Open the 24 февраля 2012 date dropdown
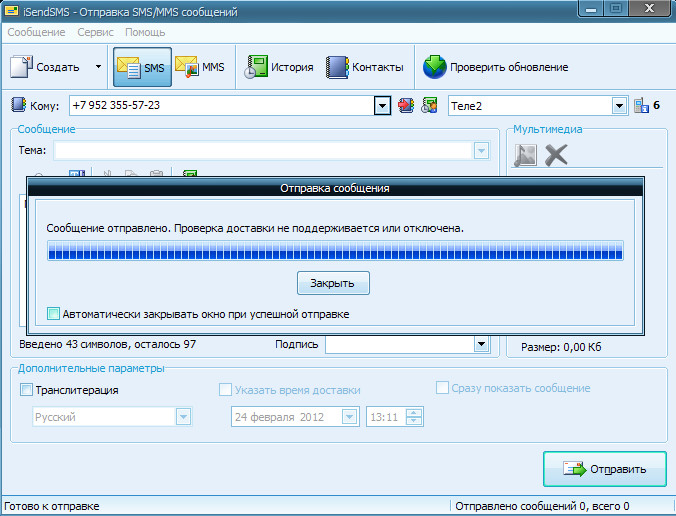Viewport: 676px width, 516px height. (x=349, y=417)
